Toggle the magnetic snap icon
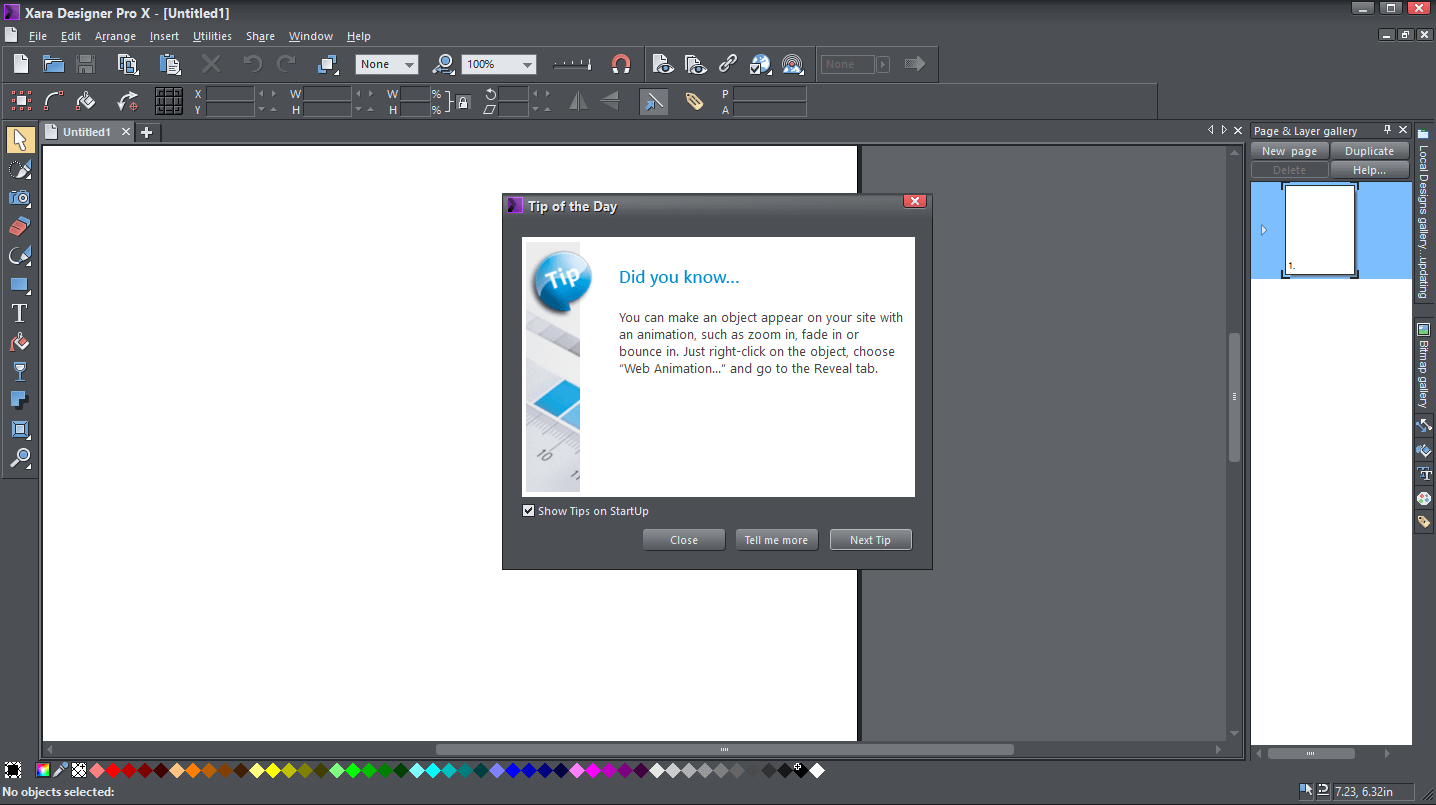The height and width of the screenshot is (805, 1436). pos(621,64)
